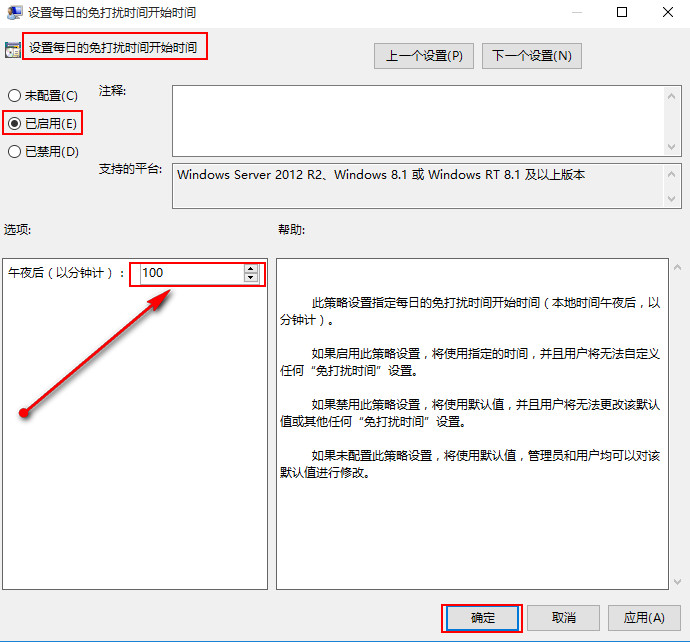Viewport: 690px width, 642px height.
Task: Open 下一个设置(N)
Action: point(531,56)
